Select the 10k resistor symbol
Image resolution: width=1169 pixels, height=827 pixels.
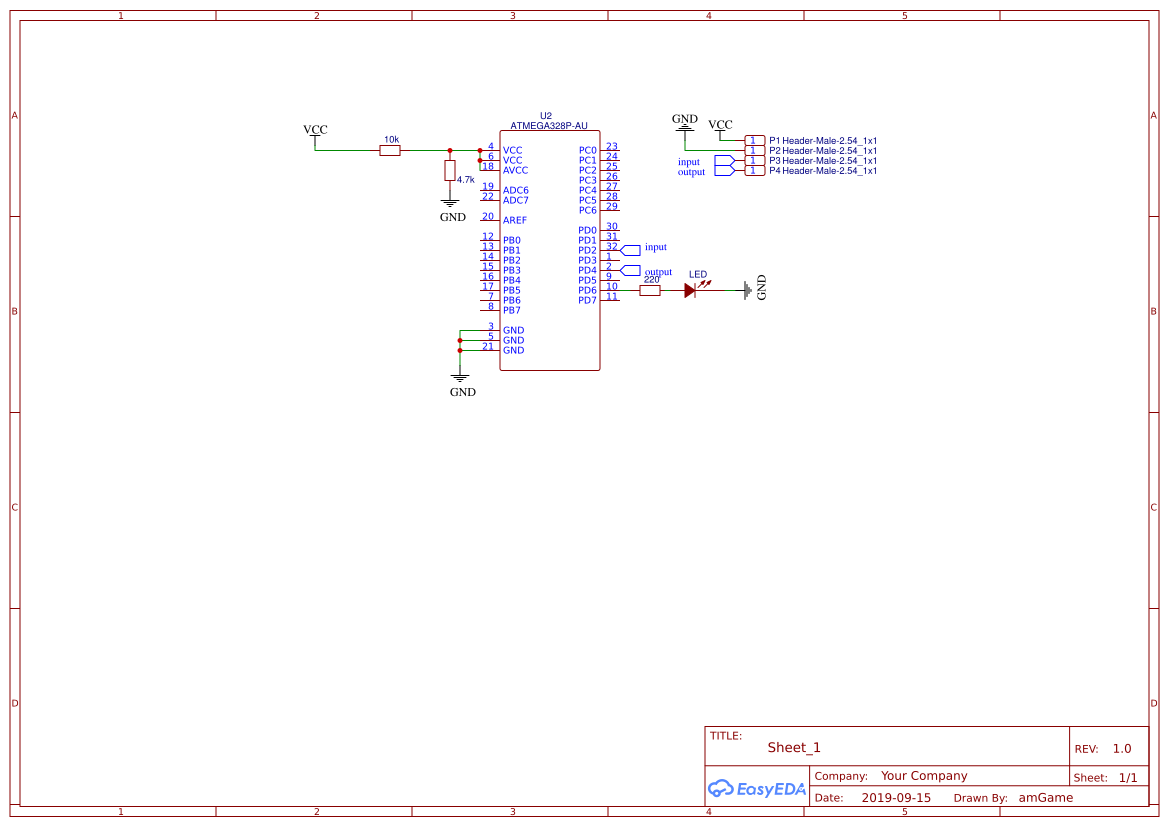(x=389, y=148)
